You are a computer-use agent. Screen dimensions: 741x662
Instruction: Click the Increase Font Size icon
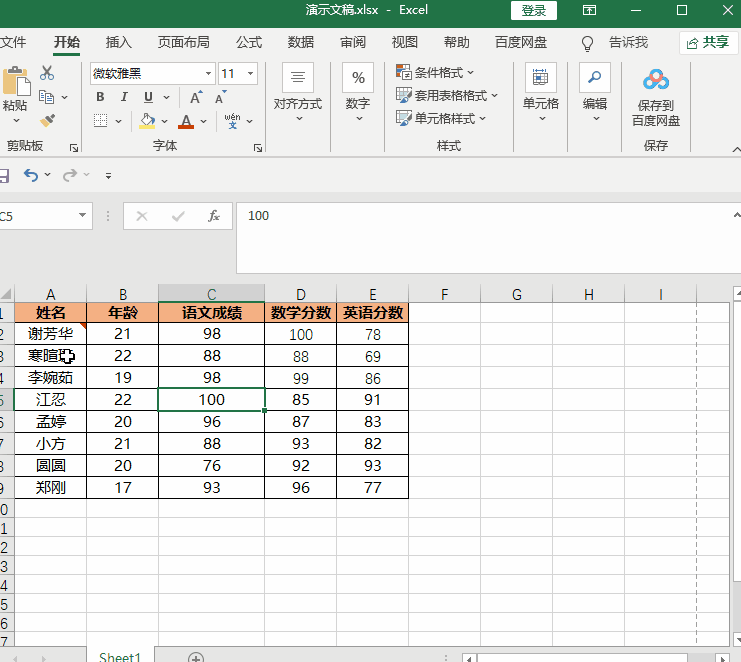tap(196, 97)
